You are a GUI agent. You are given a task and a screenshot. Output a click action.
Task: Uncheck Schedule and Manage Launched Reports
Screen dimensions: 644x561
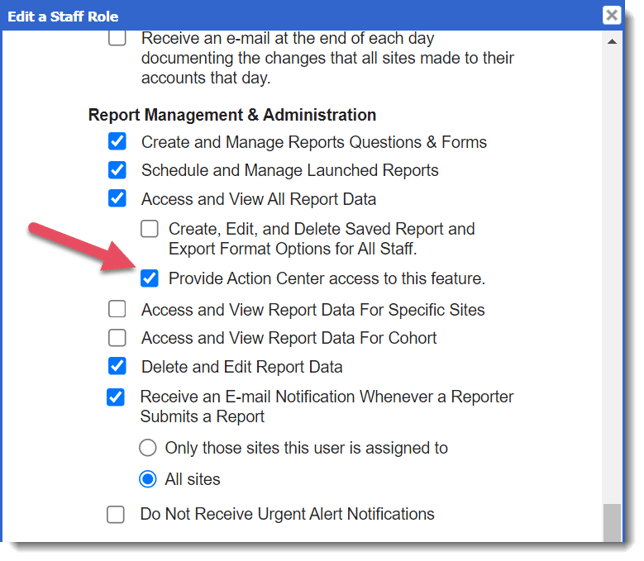click(117, 170)
